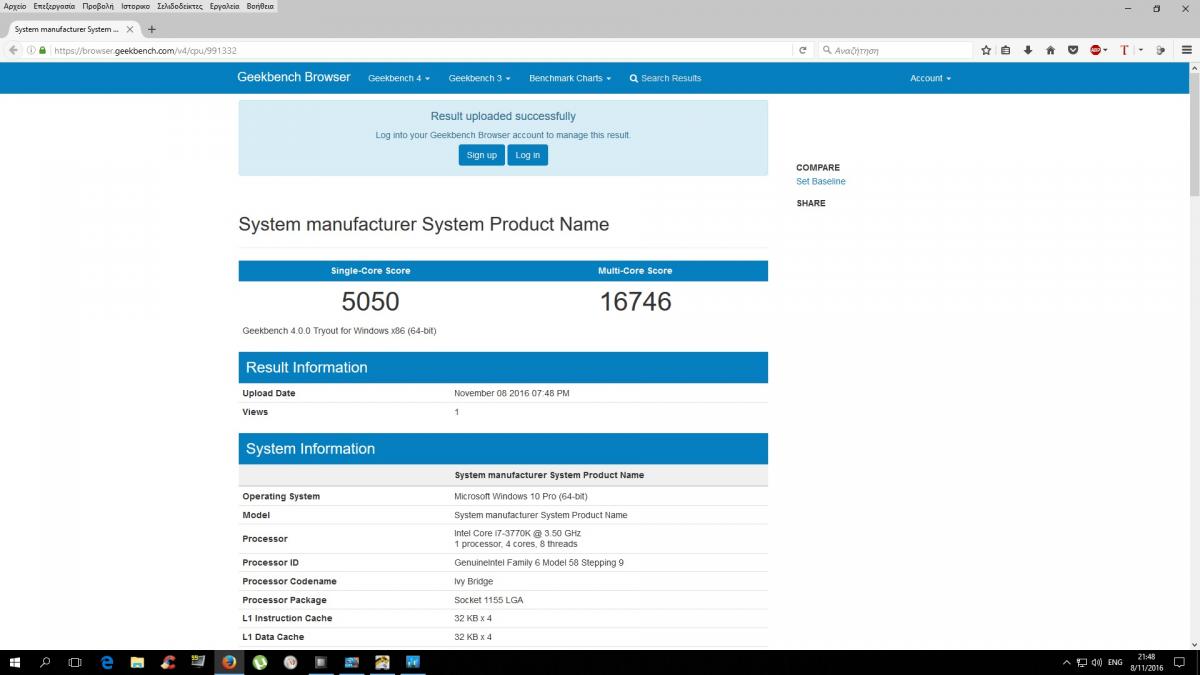Screen dimensions: 1200x675
Task: Click the Set Baseline link
Action: pyautogui.click(x=821, y=181)
